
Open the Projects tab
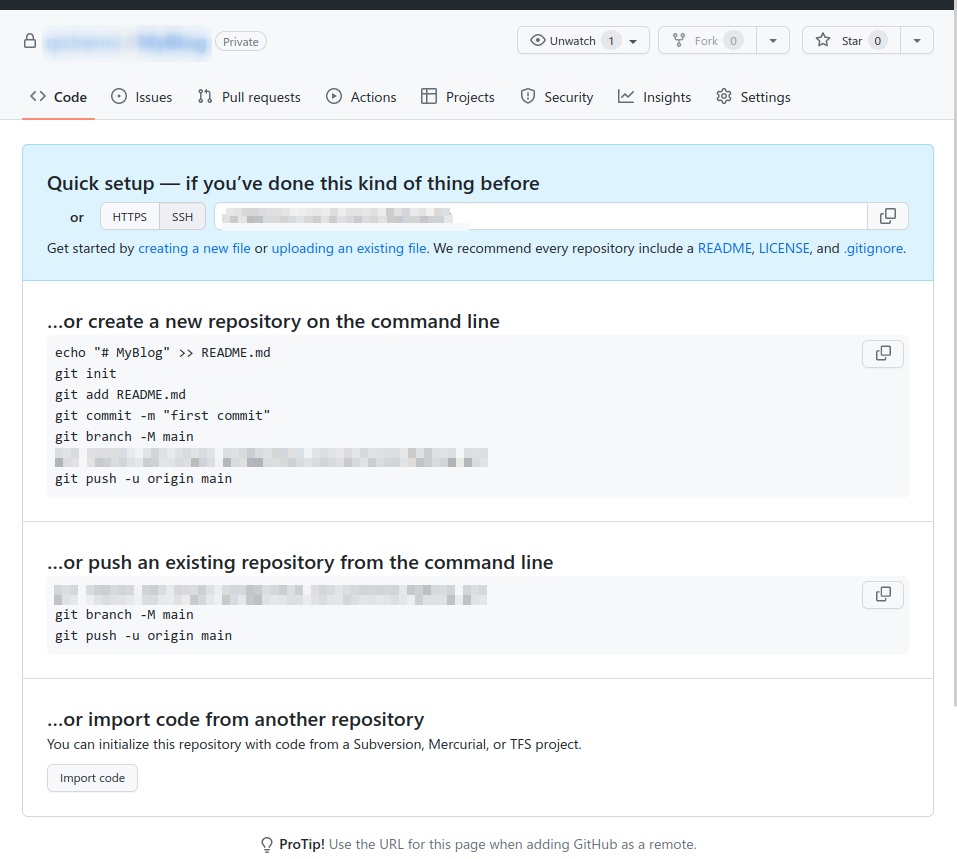pyautogui.click(x=458, y=97)
